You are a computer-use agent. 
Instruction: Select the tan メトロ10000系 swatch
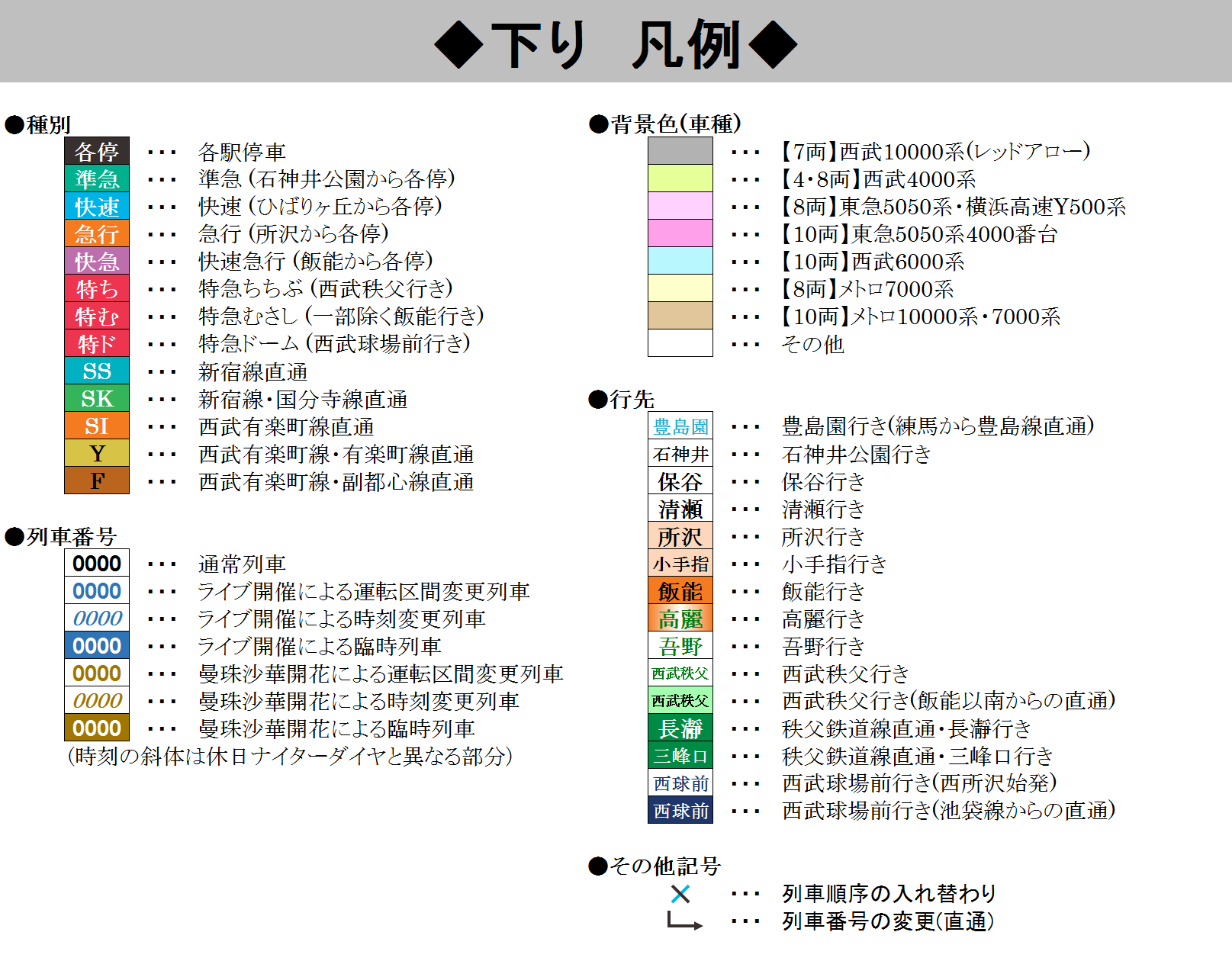(x=680, y=316)
